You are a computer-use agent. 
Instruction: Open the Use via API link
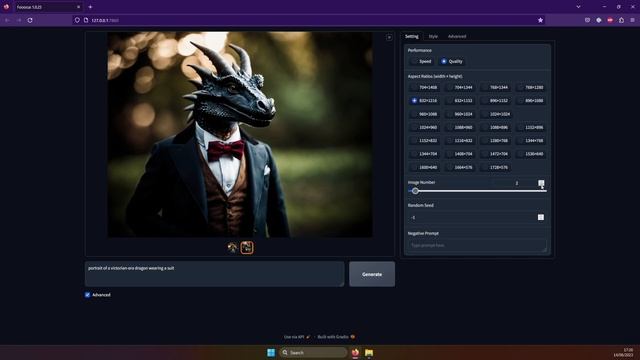(297, 337)
